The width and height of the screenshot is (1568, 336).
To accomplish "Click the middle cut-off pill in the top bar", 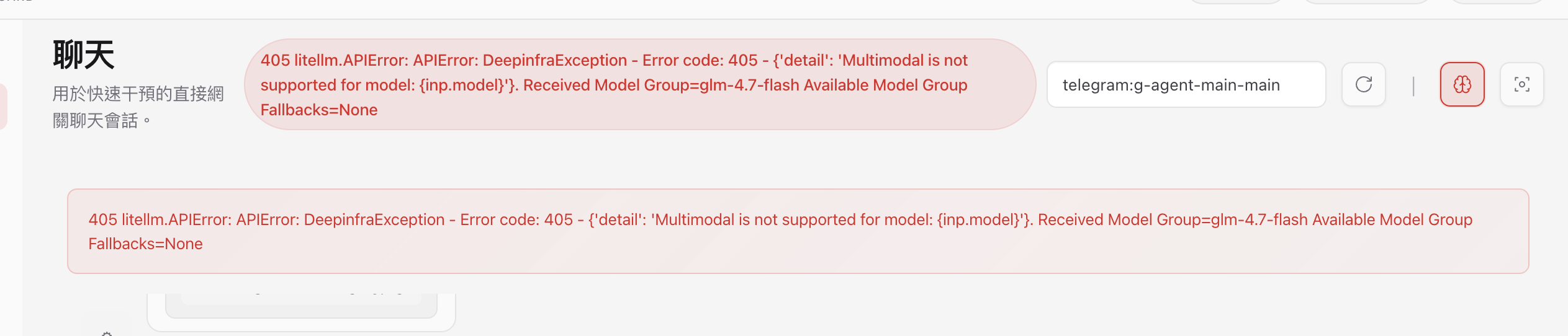I will (1366, 2).
